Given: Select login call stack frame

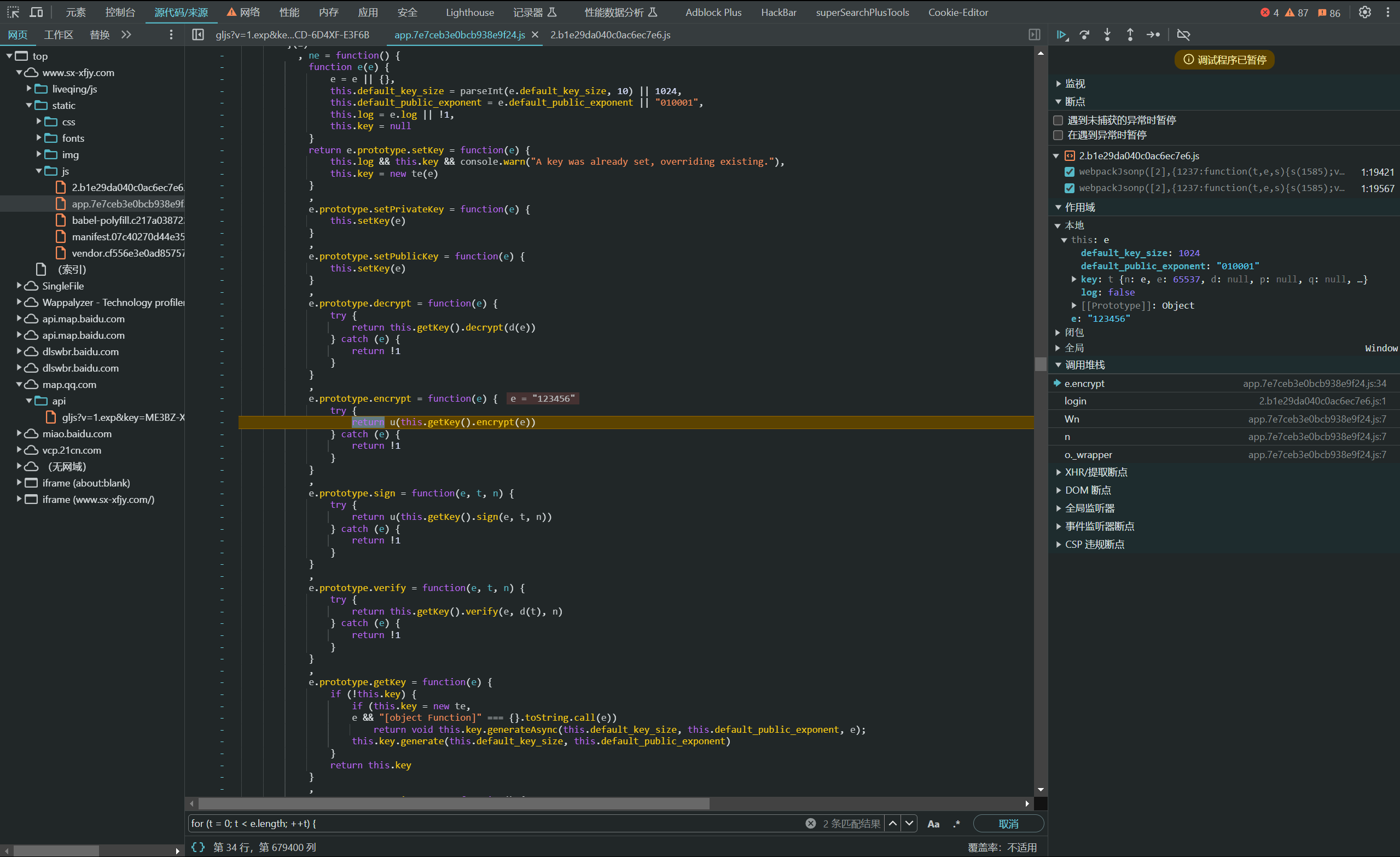Looking at the screenshot, I should (x=1223, y=401).
